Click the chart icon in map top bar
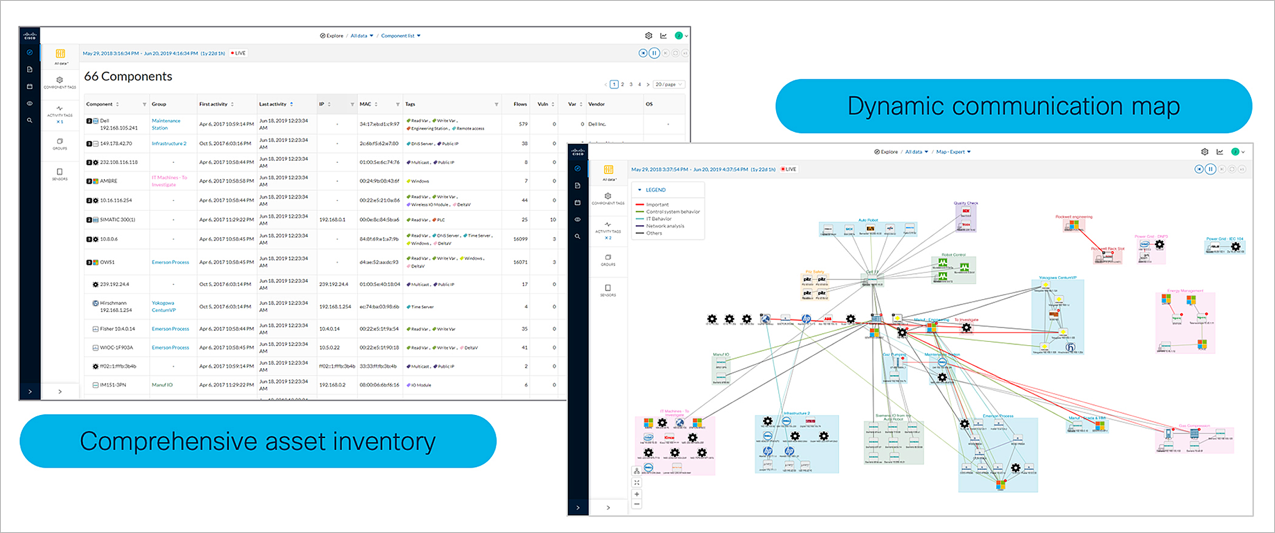Viewport: 1275px width, 533px height. coord(1219,152)
